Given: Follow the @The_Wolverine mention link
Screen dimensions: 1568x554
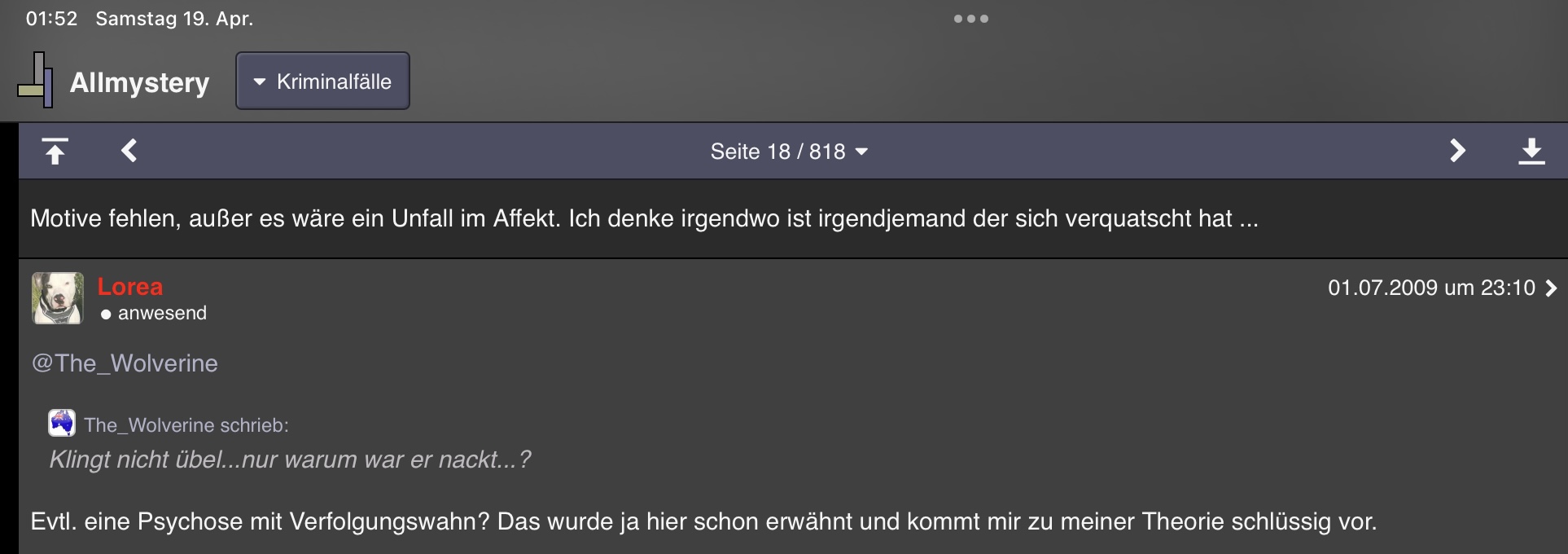Looking at the screenshot, I should (x=125, y=363).
